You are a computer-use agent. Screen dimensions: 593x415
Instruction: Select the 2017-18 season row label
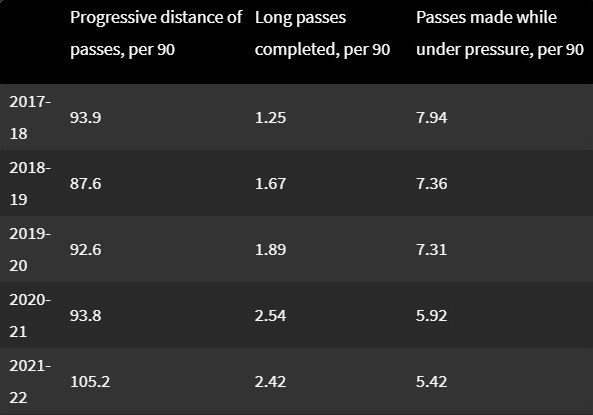click(30, 117)
